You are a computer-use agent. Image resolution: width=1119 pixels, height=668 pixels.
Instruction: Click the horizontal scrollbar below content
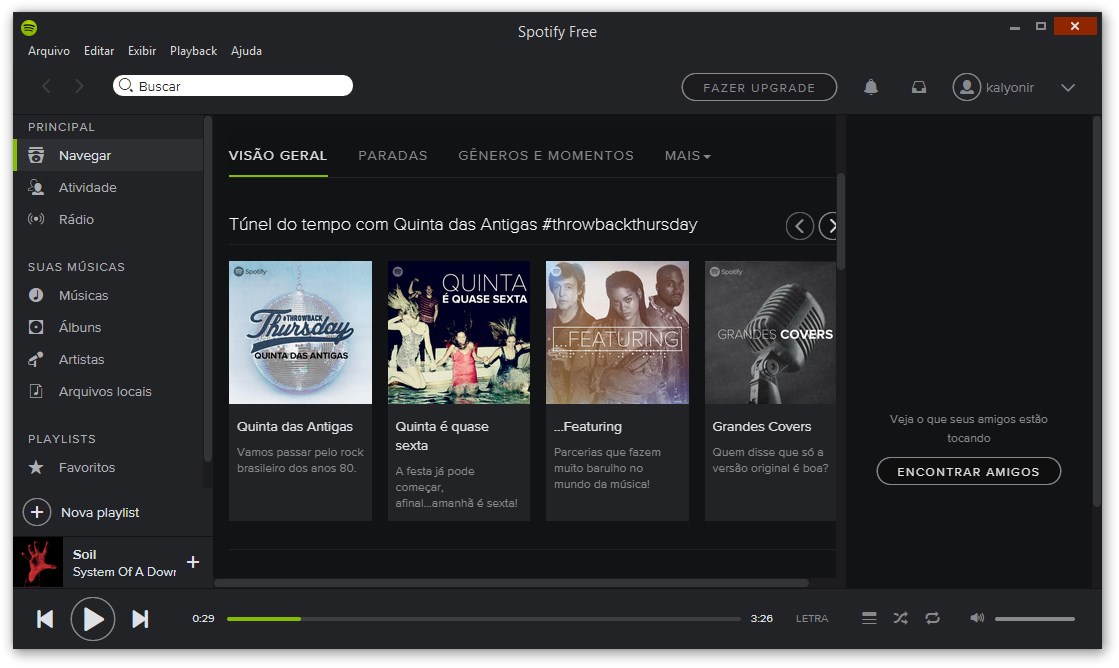(x=511, y=582)
